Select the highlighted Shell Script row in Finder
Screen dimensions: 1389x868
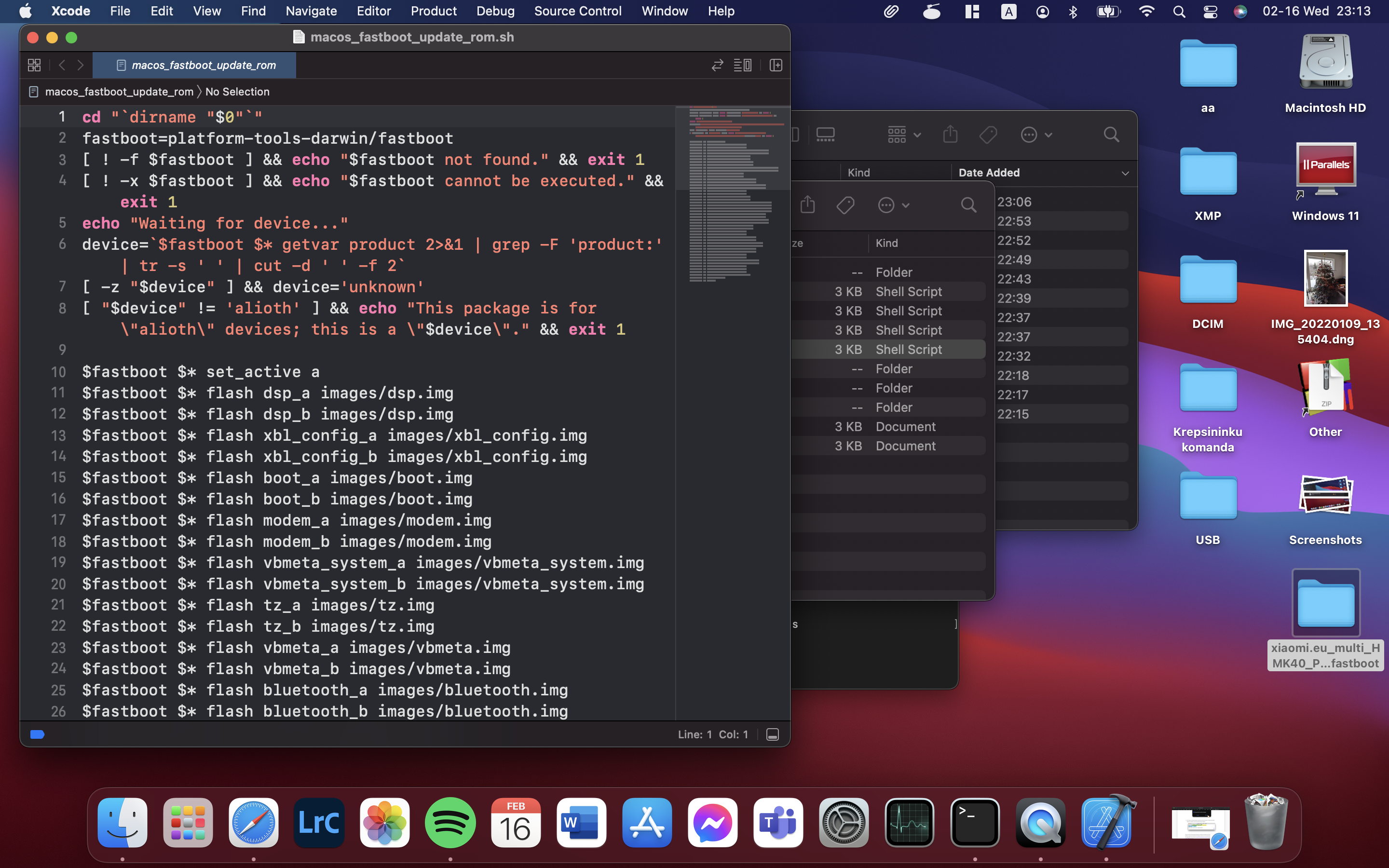(888, 350)
